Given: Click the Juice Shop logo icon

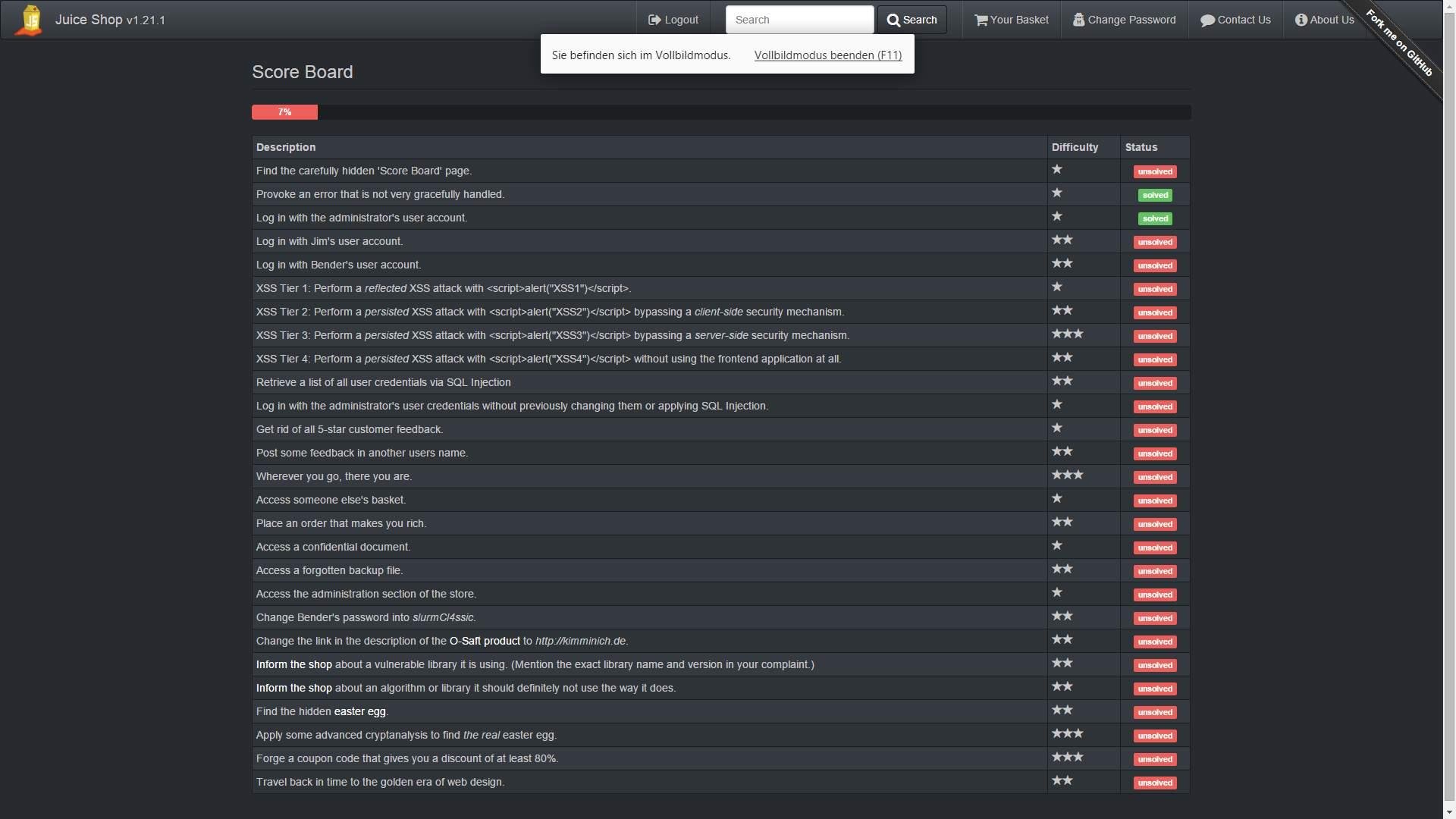Looking at the screenshot, I should click(30, 20).
